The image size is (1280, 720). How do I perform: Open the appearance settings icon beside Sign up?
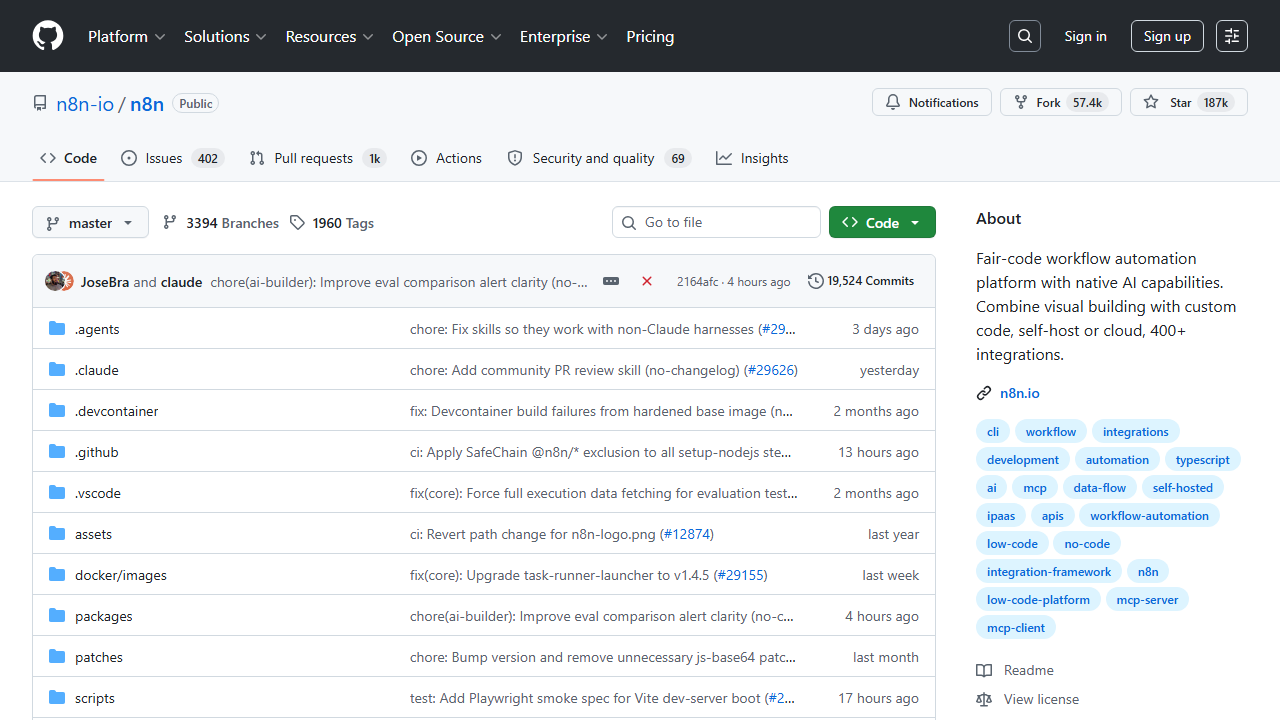[1232, 36]
